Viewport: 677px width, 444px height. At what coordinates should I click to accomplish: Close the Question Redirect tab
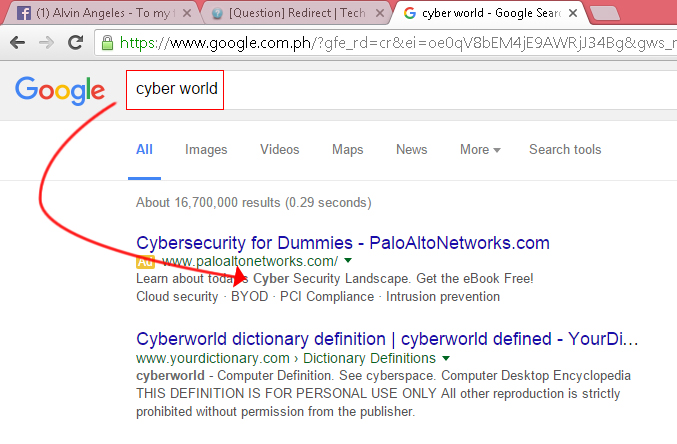pos(380,13)
